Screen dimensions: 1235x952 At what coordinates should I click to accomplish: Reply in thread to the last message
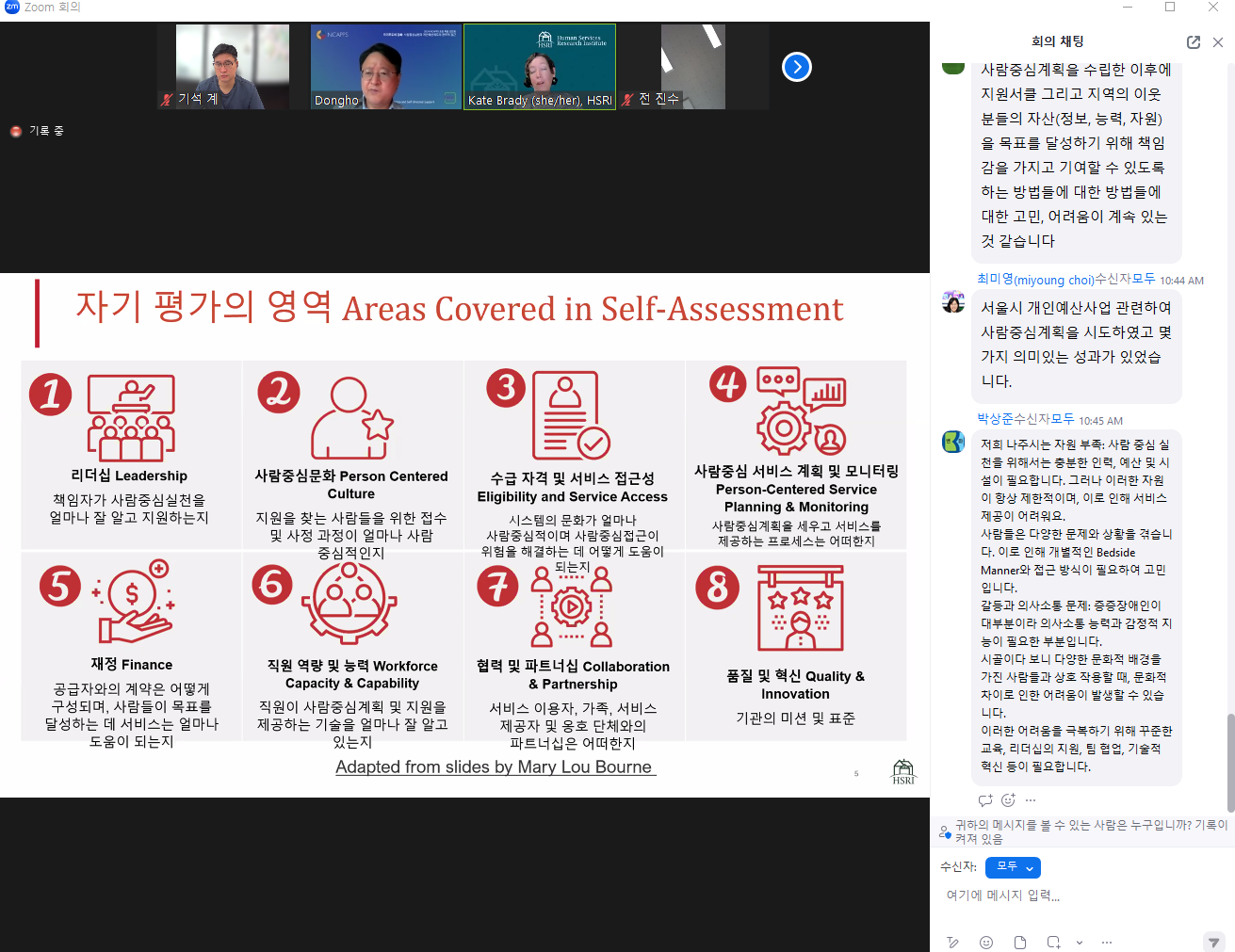coord(985,800)
